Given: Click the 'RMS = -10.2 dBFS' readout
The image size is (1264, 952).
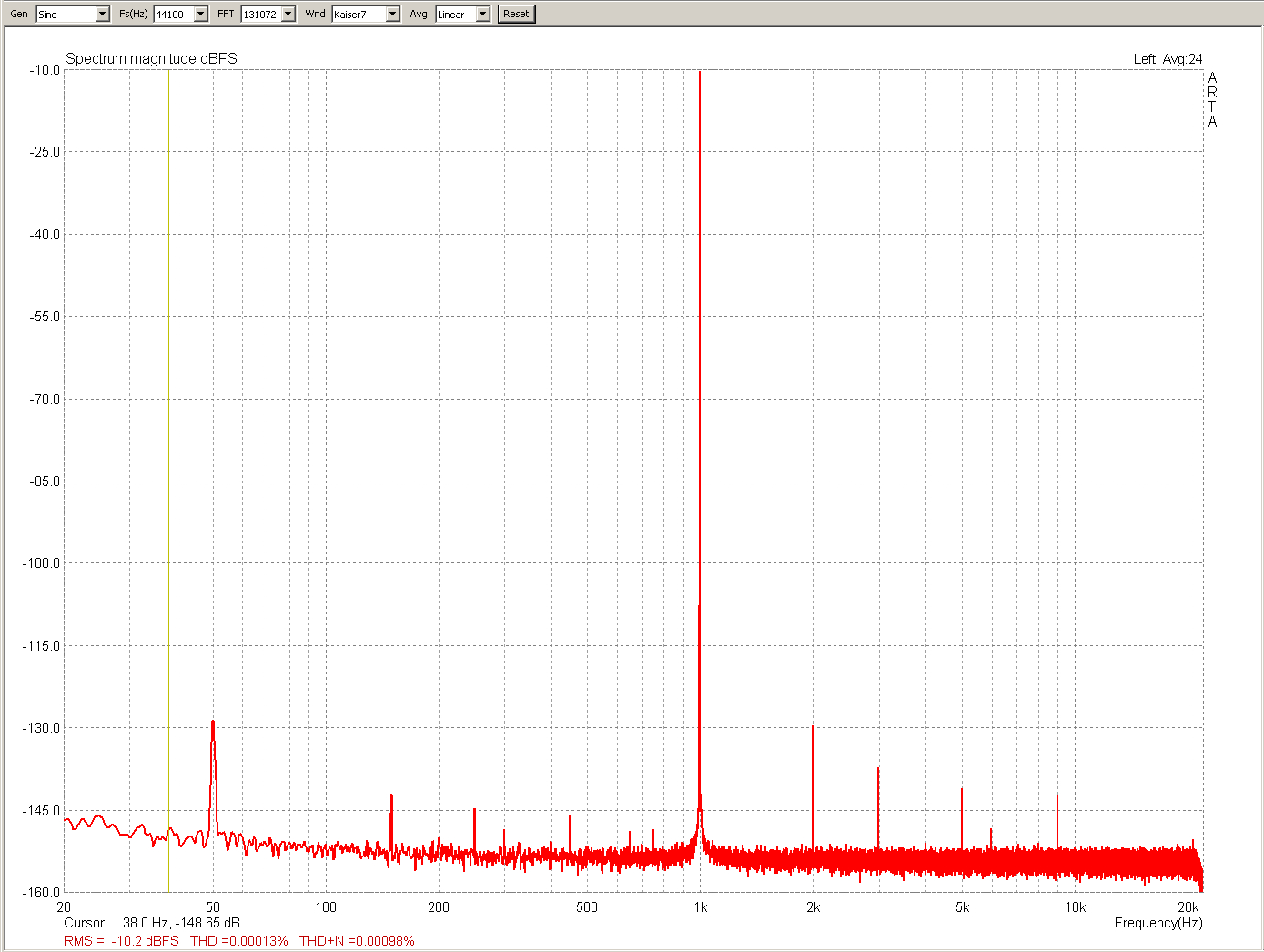Looking at the screenshot, I should pyautogui.click(x=121, y=941).
